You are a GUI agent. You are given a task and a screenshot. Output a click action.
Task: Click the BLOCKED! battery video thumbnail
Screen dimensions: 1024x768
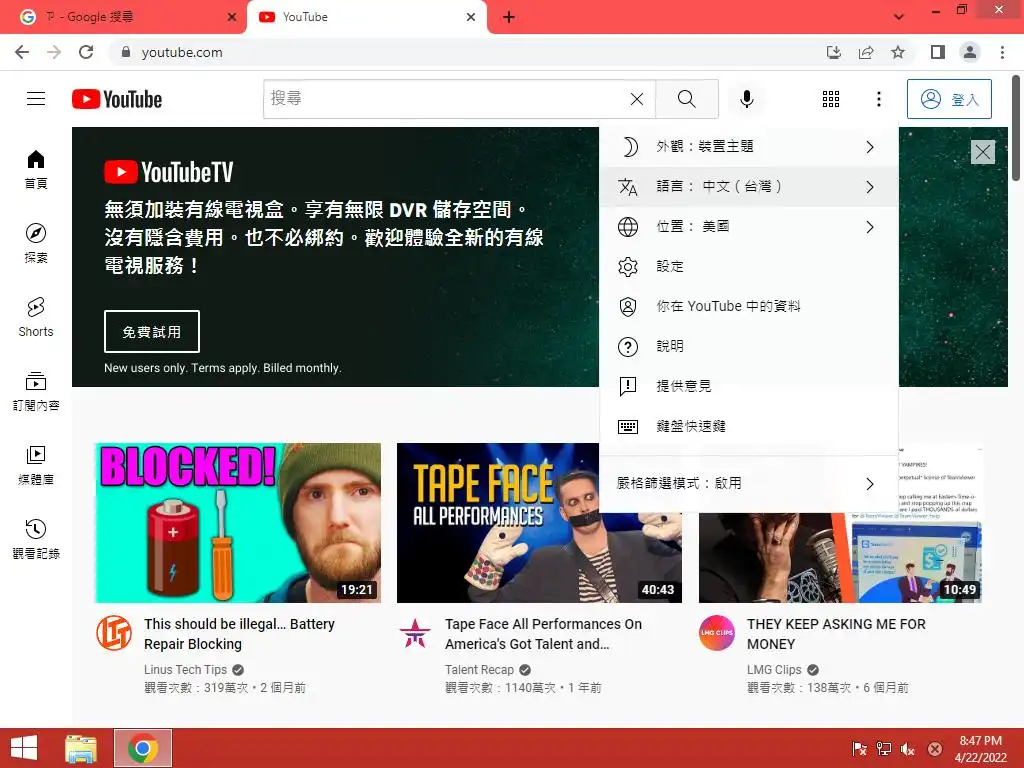[238, 522]
